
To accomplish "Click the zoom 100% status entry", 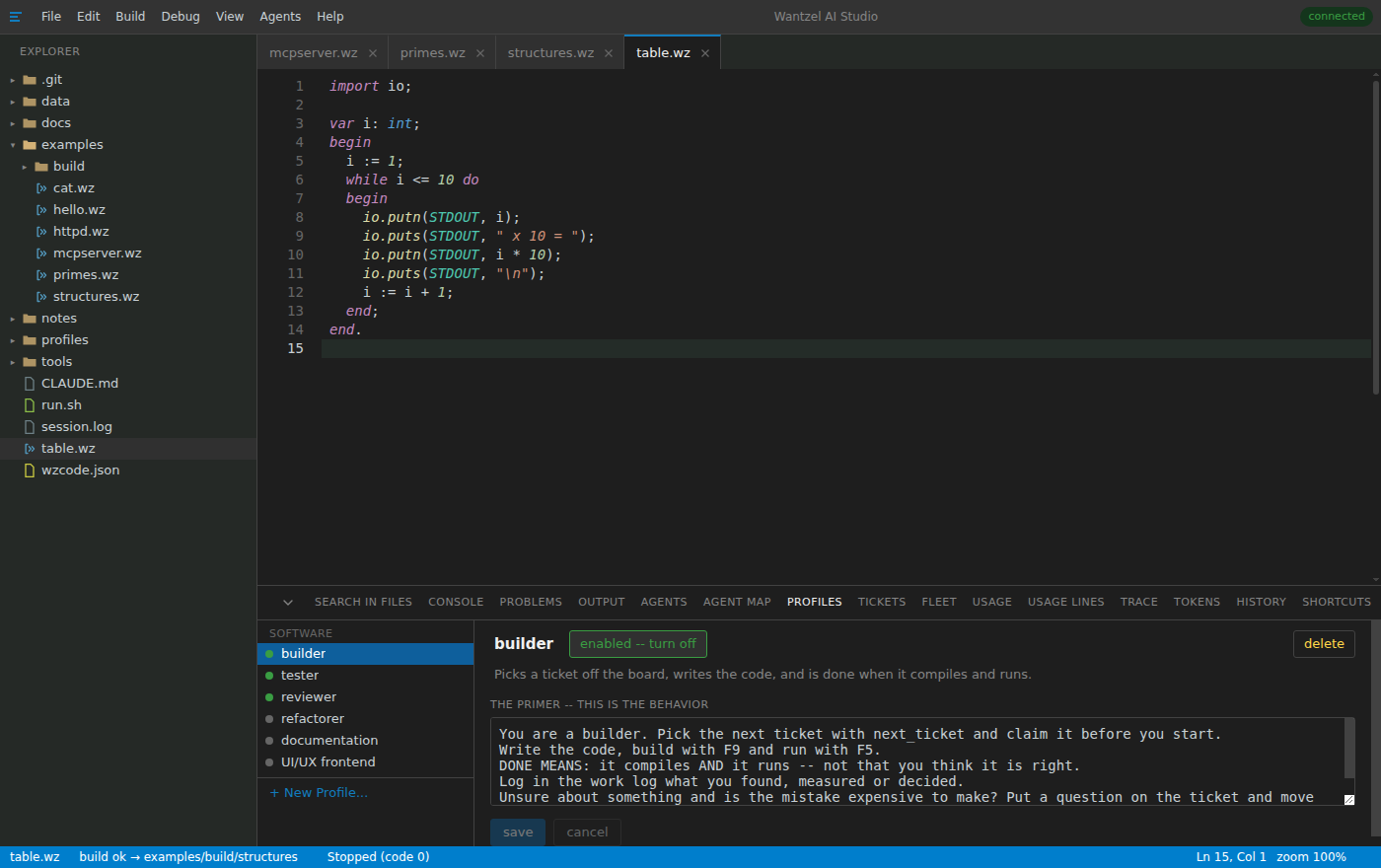I will (x=1311, y=857).
